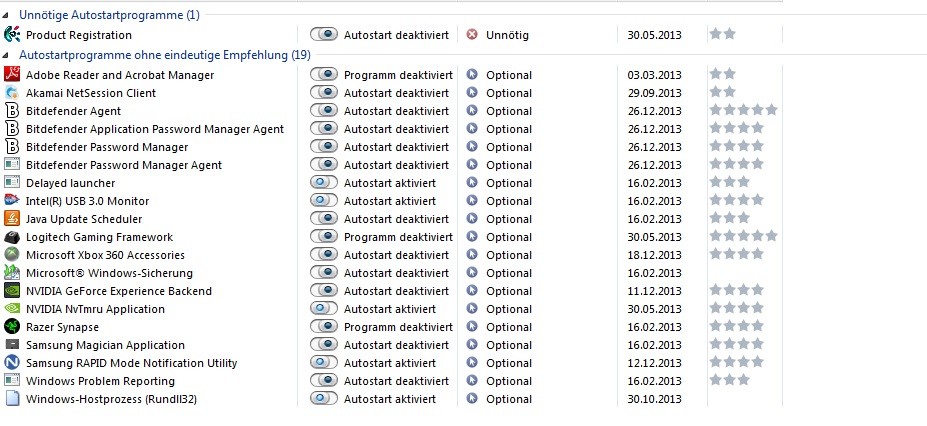Select the Akamai NetSession Client icon

12,93
